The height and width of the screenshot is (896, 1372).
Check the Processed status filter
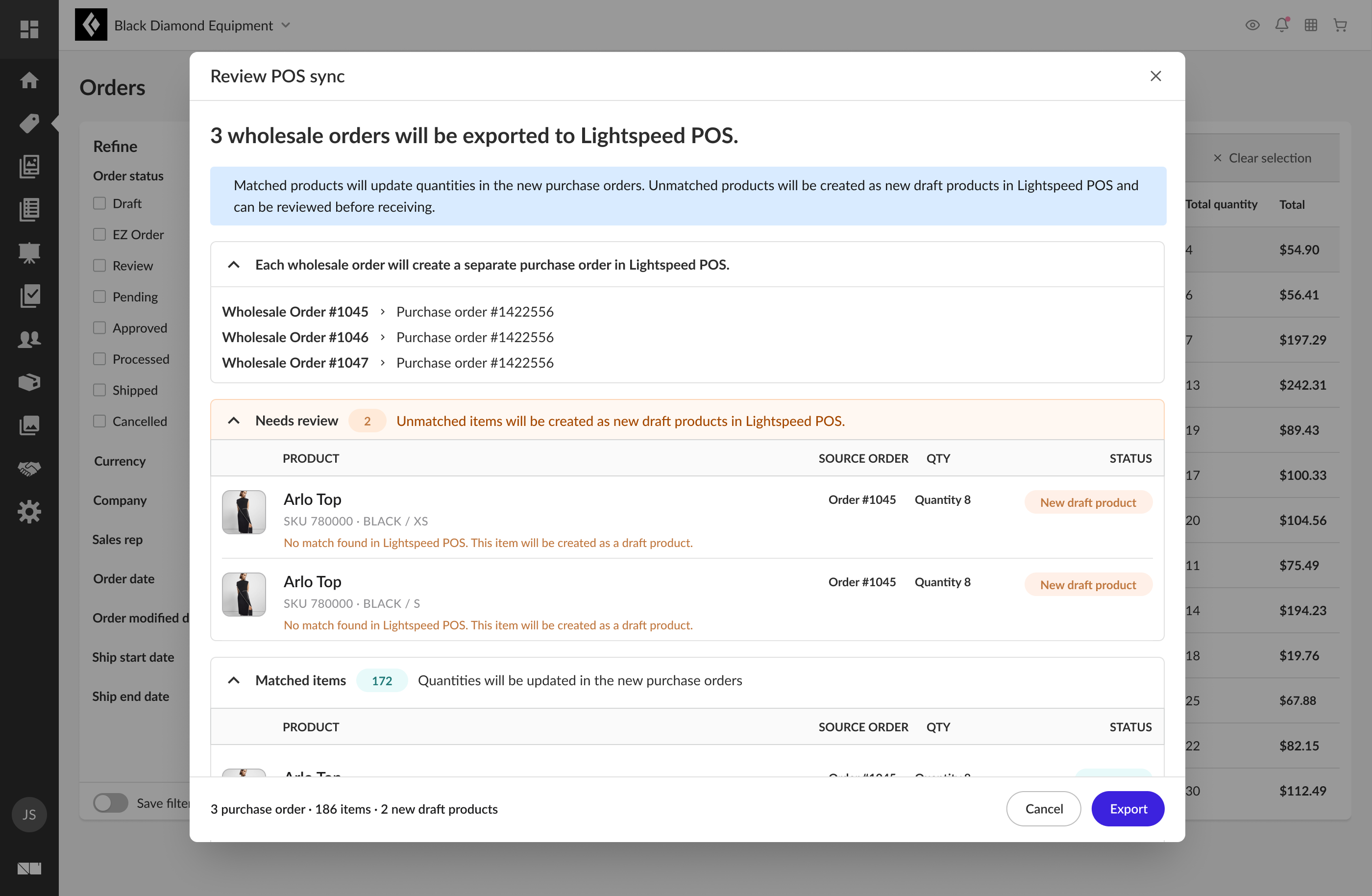(99, 359)
